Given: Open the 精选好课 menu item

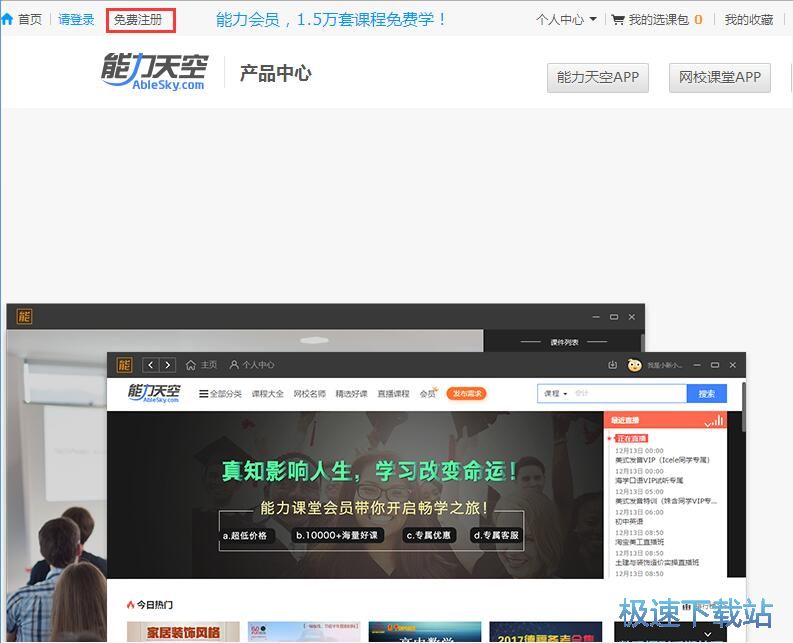Looking at the screenshot, I should [351, 394].
